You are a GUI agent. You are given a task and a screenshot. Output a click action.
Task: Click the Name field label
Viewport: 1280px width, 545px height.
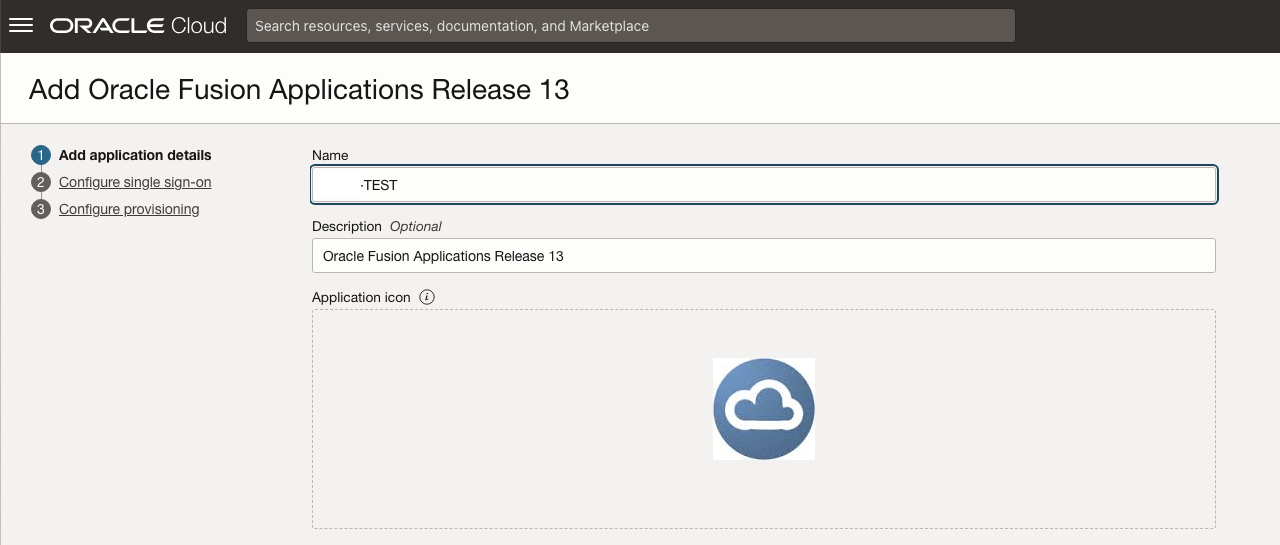pyautogui.click(x=330, y=155)
